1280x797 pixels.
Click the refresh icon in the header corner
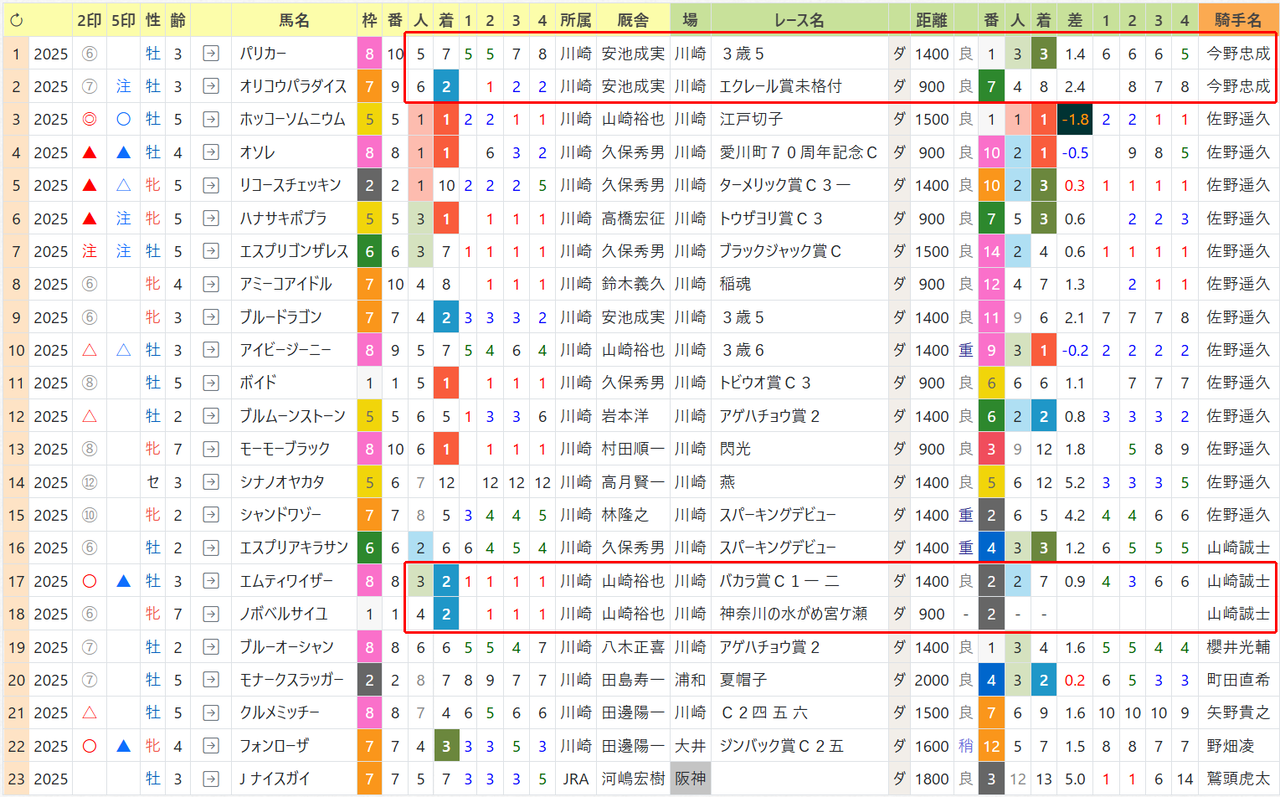tap(15, 19)
